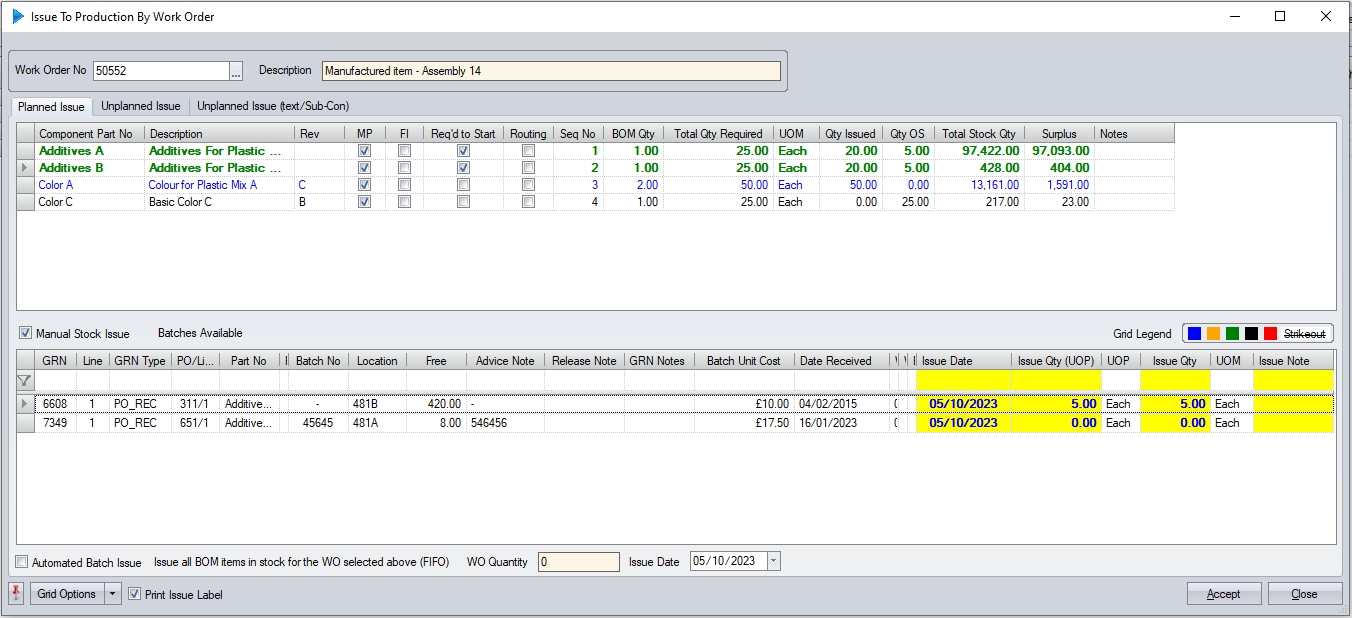Viewport: 1352px width, 618px height.
Task: Open Unplanned Issue (text/Sub-Con) tab
Action: 272,106
